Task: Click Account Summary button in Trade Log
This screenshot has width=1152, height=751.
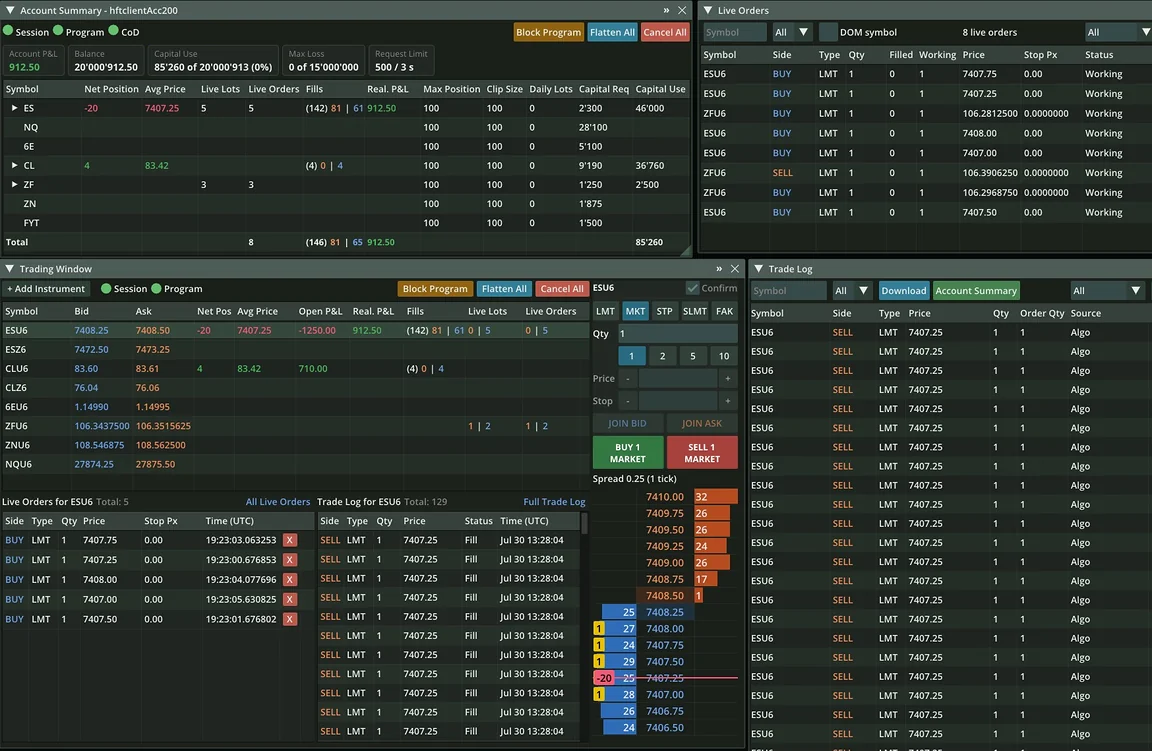Action: [976, 290]
